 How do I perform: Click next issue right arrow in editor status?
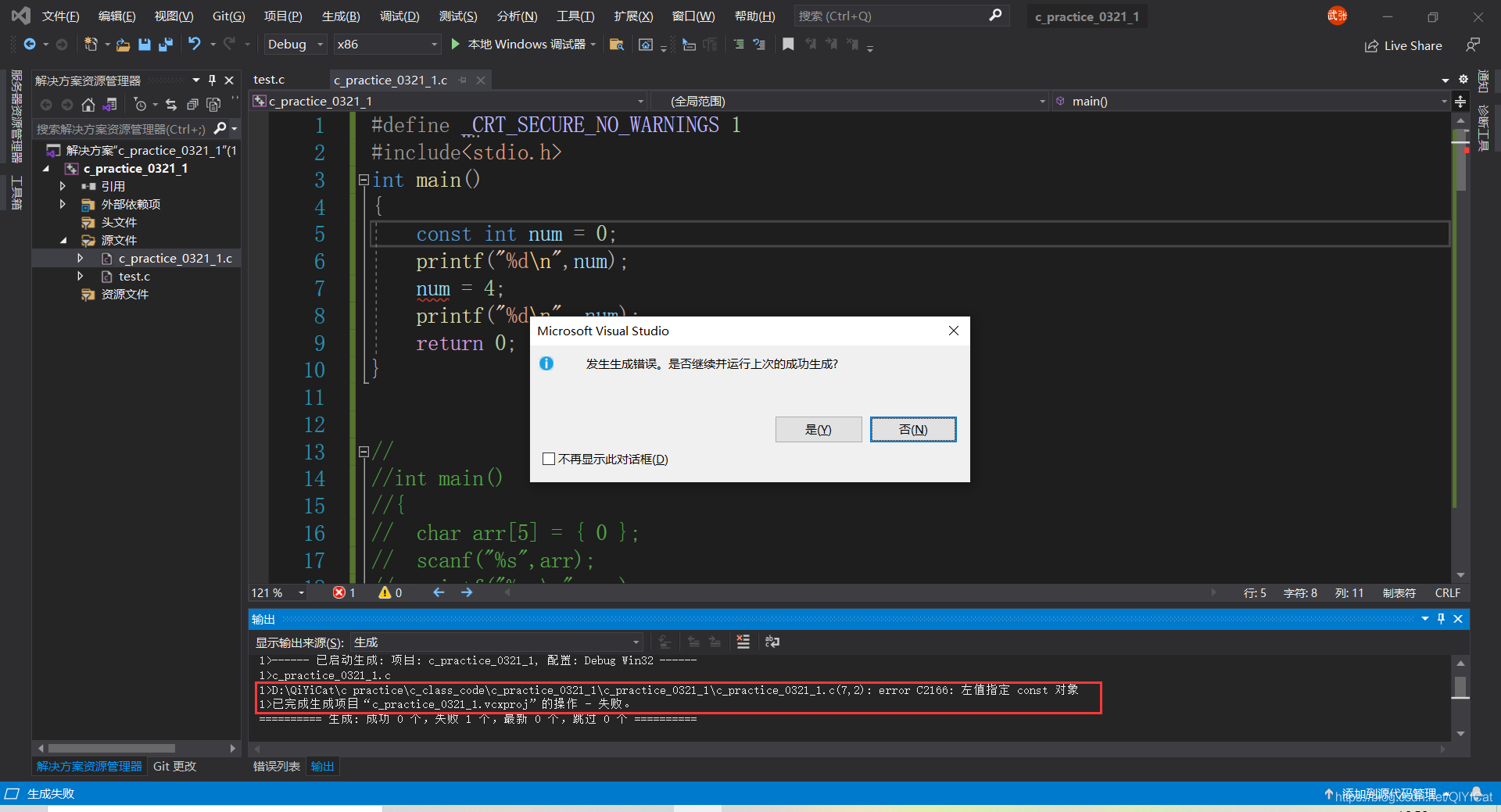click(467, 593)
